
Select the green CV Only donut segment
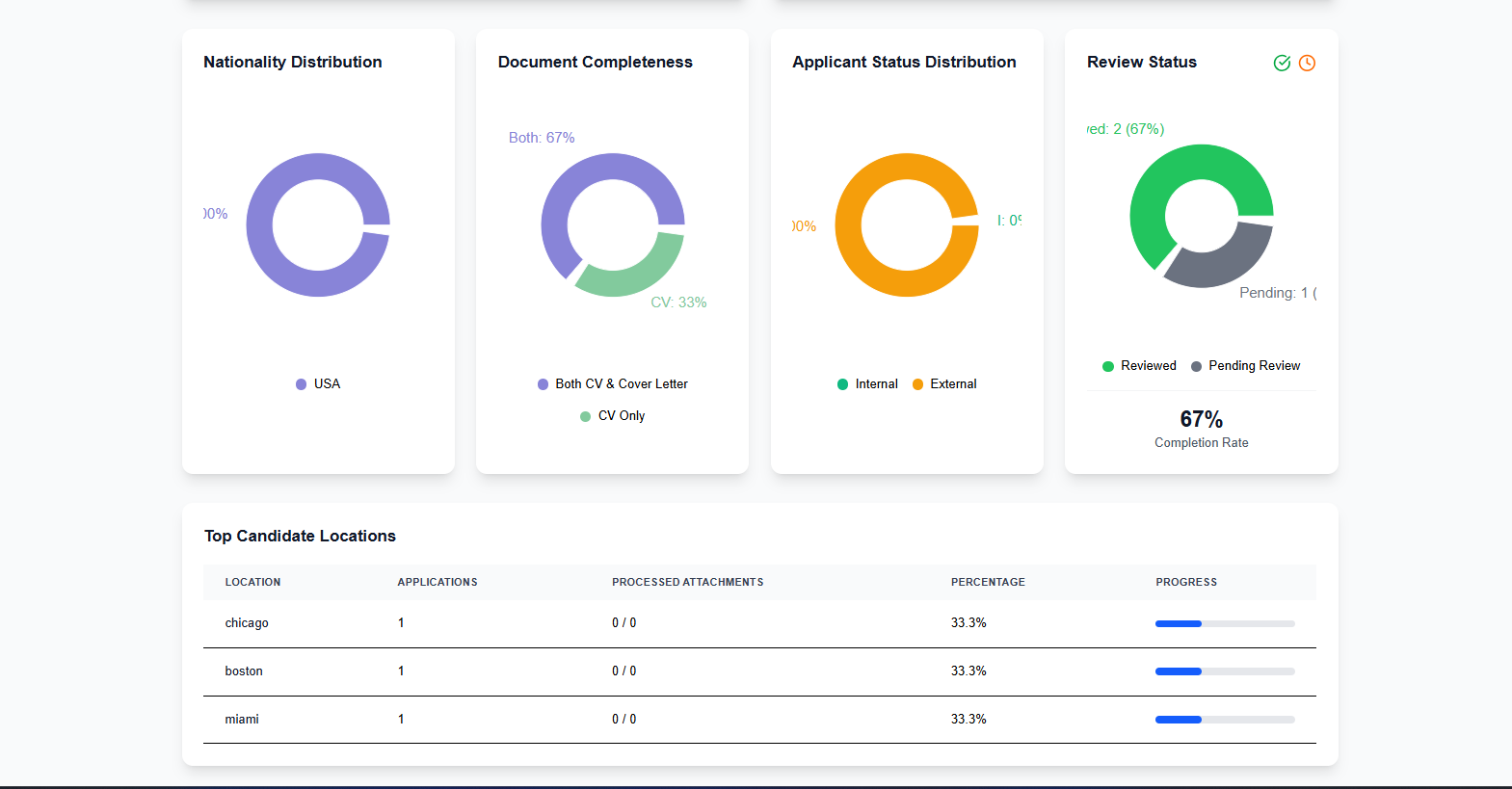pos(631,277)
